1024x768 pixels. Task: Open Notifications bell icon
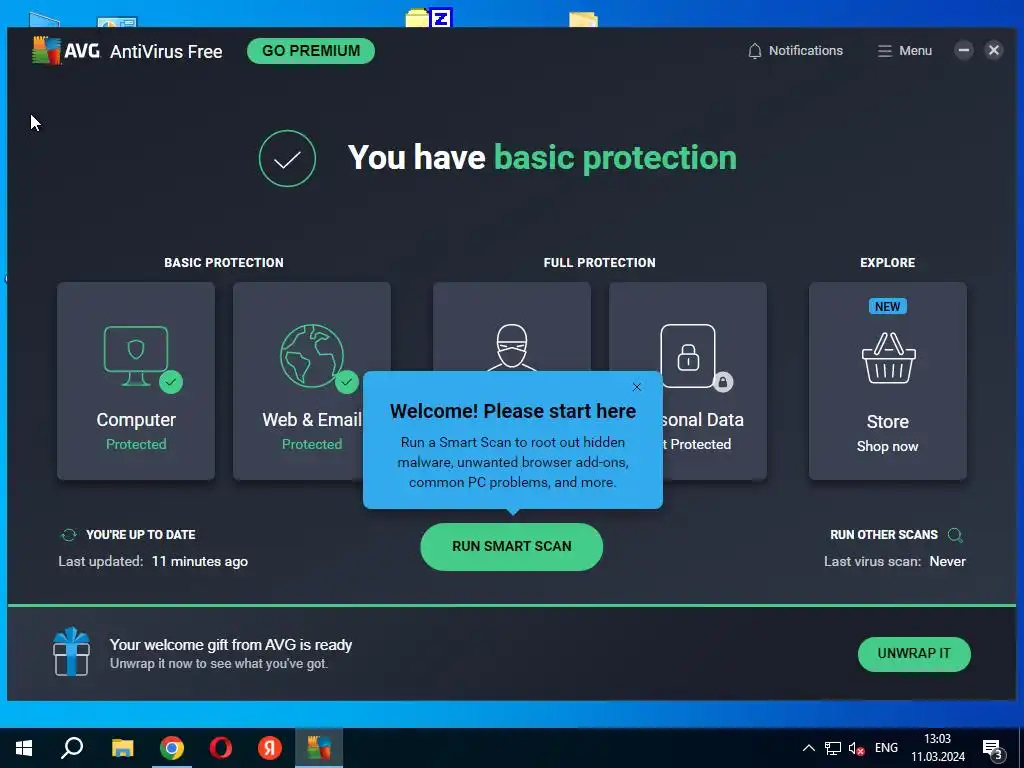click(754, 51)
